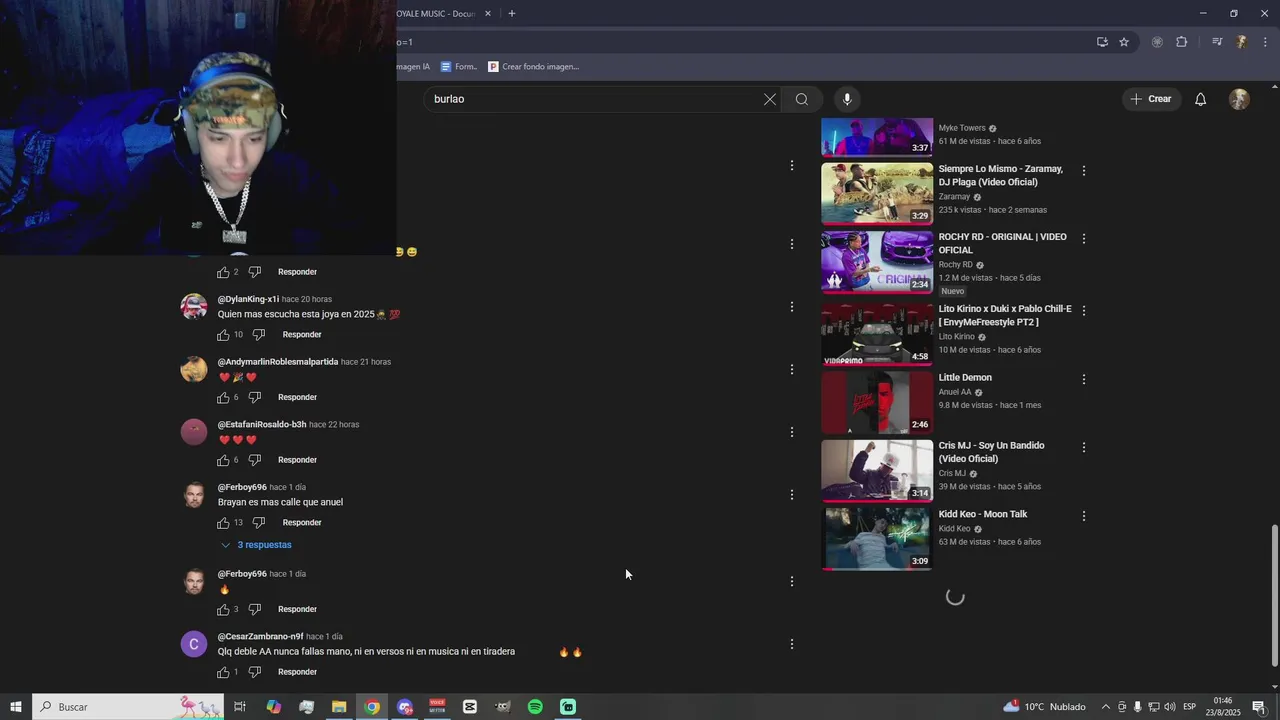This screenshot has width=1280, height=720.
Task: Click DylanKing-x1i's profile avatar
Action: 194,307
